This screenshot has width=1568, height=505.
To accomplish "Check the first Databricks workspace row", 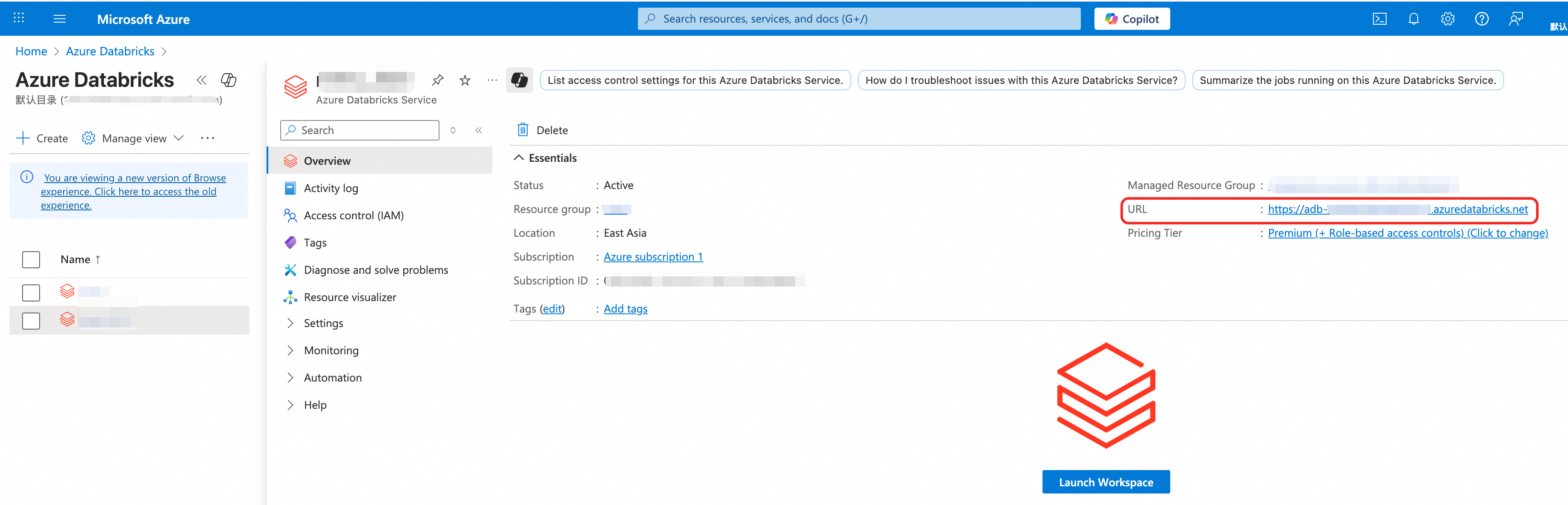I will (x=31, y=293).
